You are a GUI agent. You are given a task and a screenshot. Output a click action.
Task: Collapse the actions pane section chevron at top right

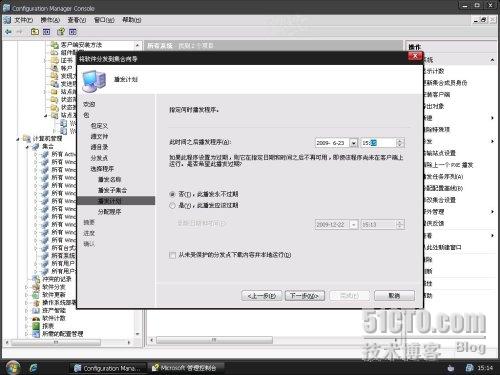point(492,60)
